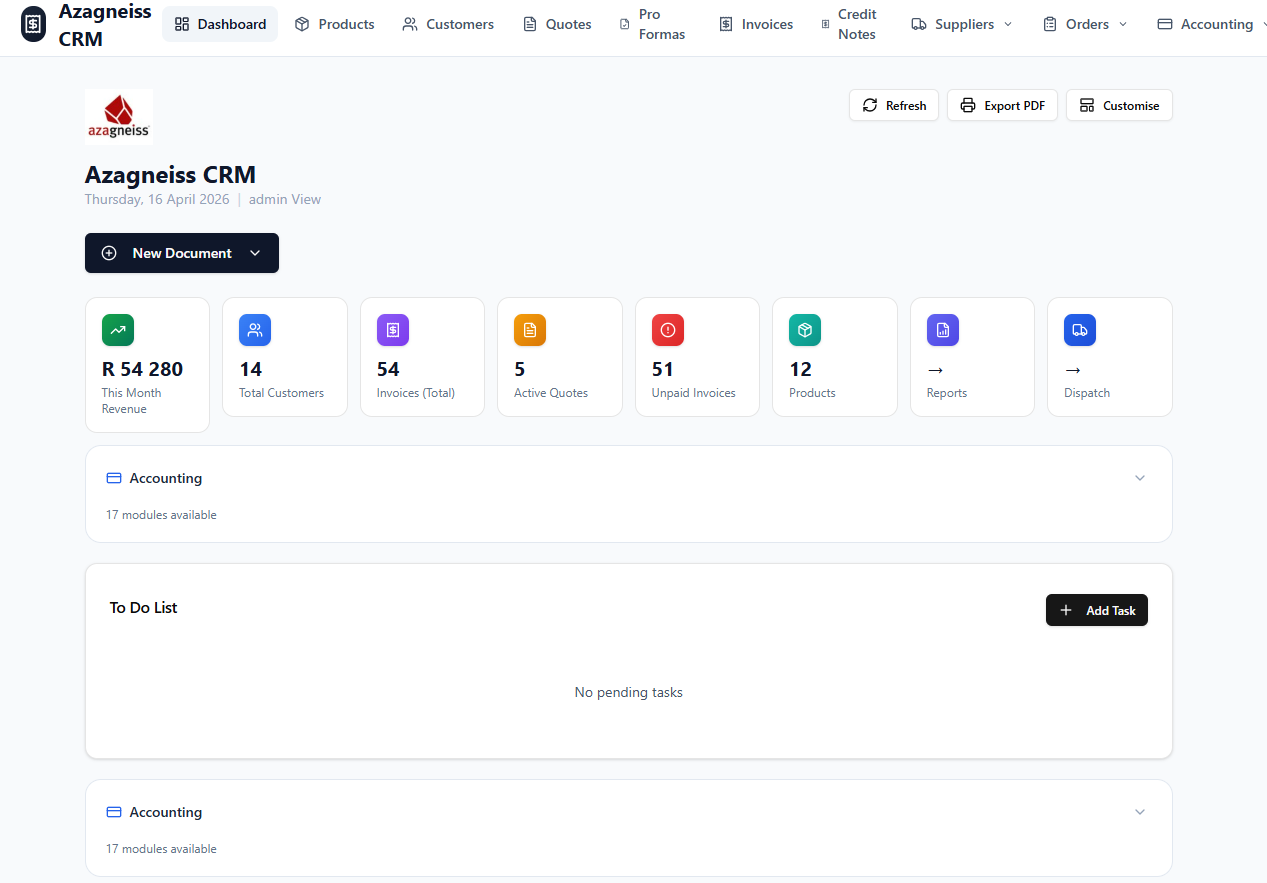This screenshot has height=883, width=1267.
Task: Open the Invoices page
Action: (756, 24)
